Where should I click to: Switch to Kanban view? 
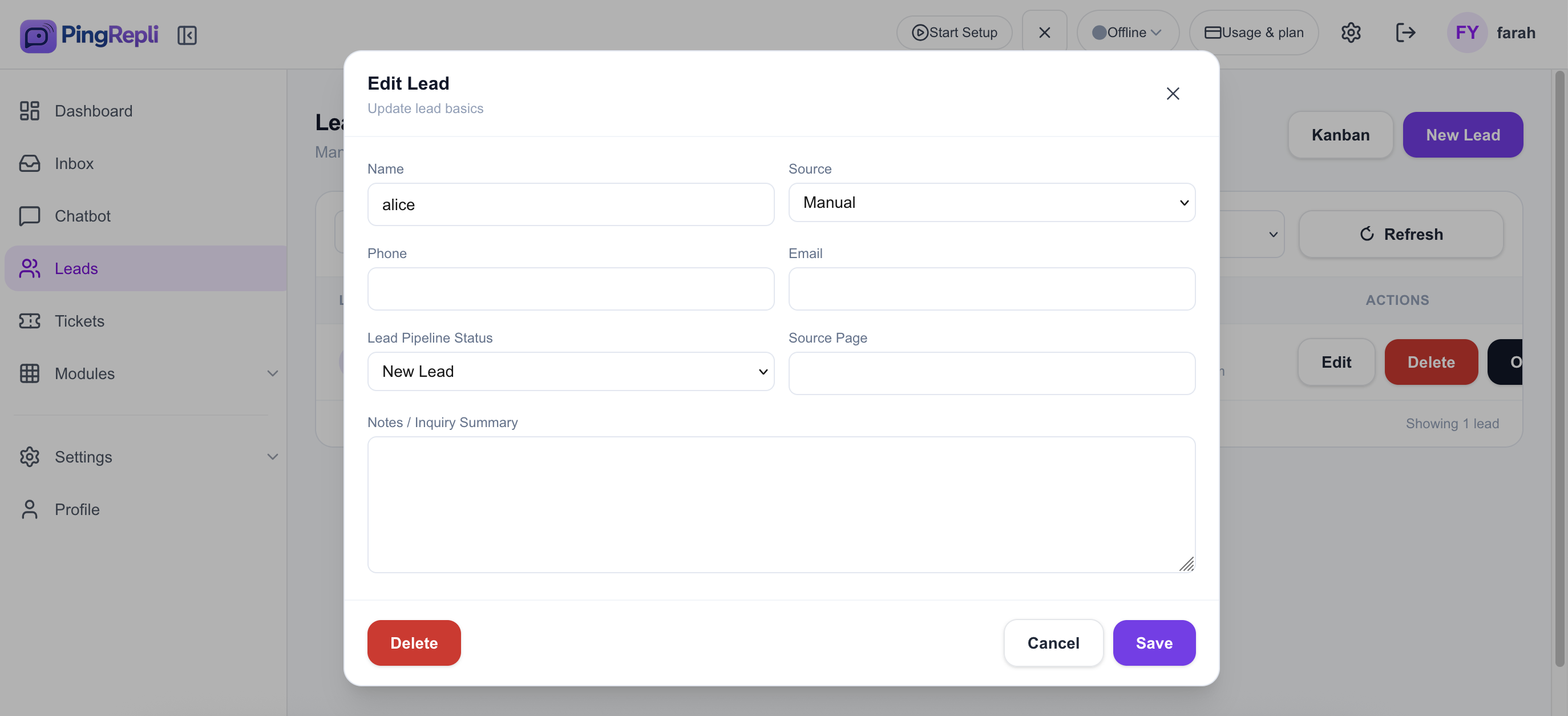(1340, 135)
